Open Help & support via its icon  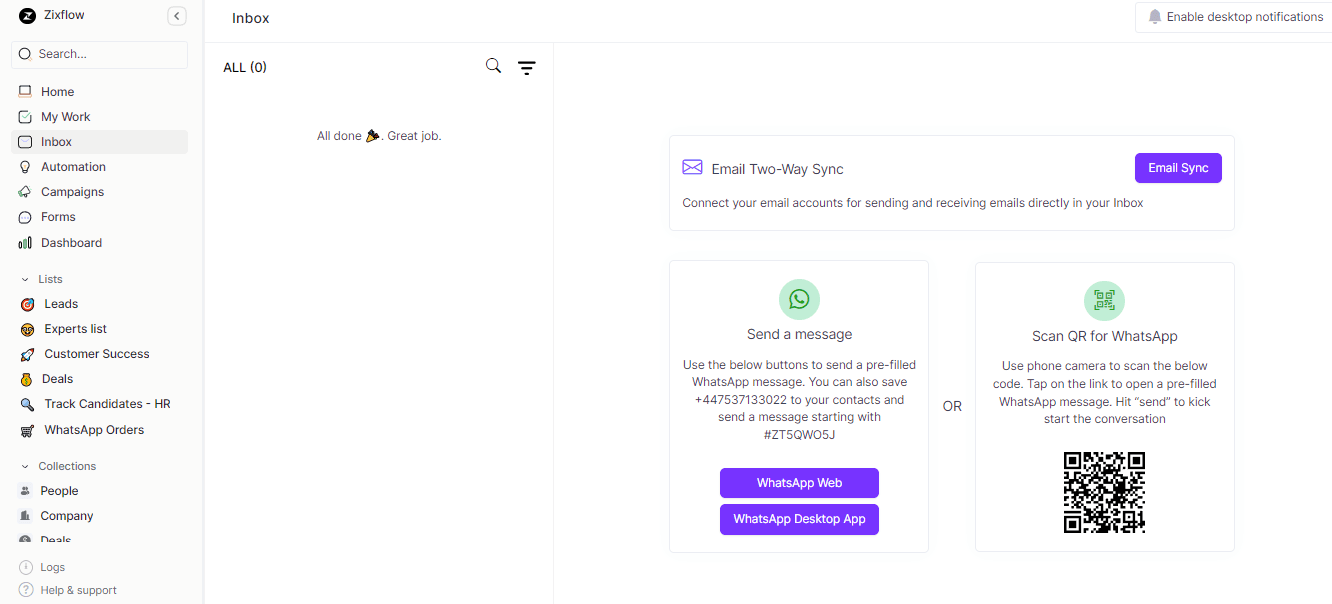tap(24, 590)
